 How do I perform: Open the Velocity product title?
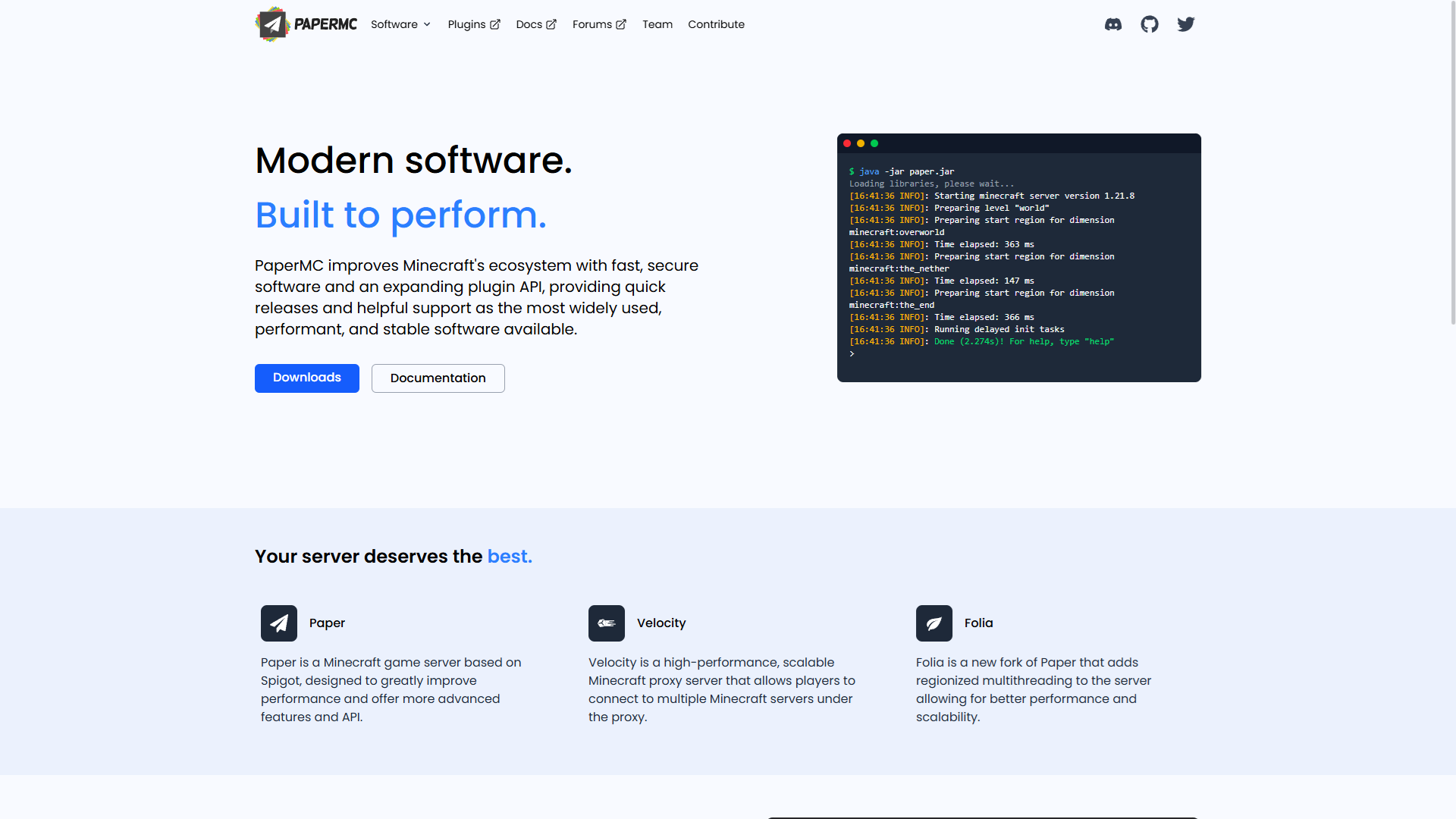[x=661, y=623]
